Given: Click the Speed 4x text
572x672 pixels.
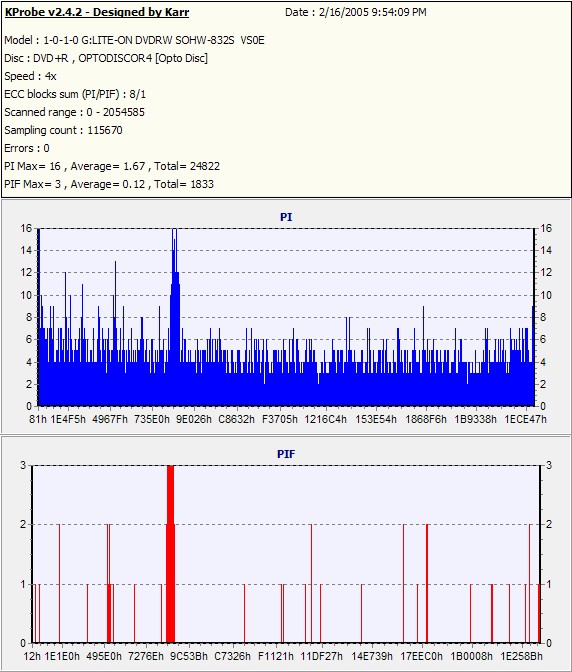Looking at the screenshot, I should point(30,76).
